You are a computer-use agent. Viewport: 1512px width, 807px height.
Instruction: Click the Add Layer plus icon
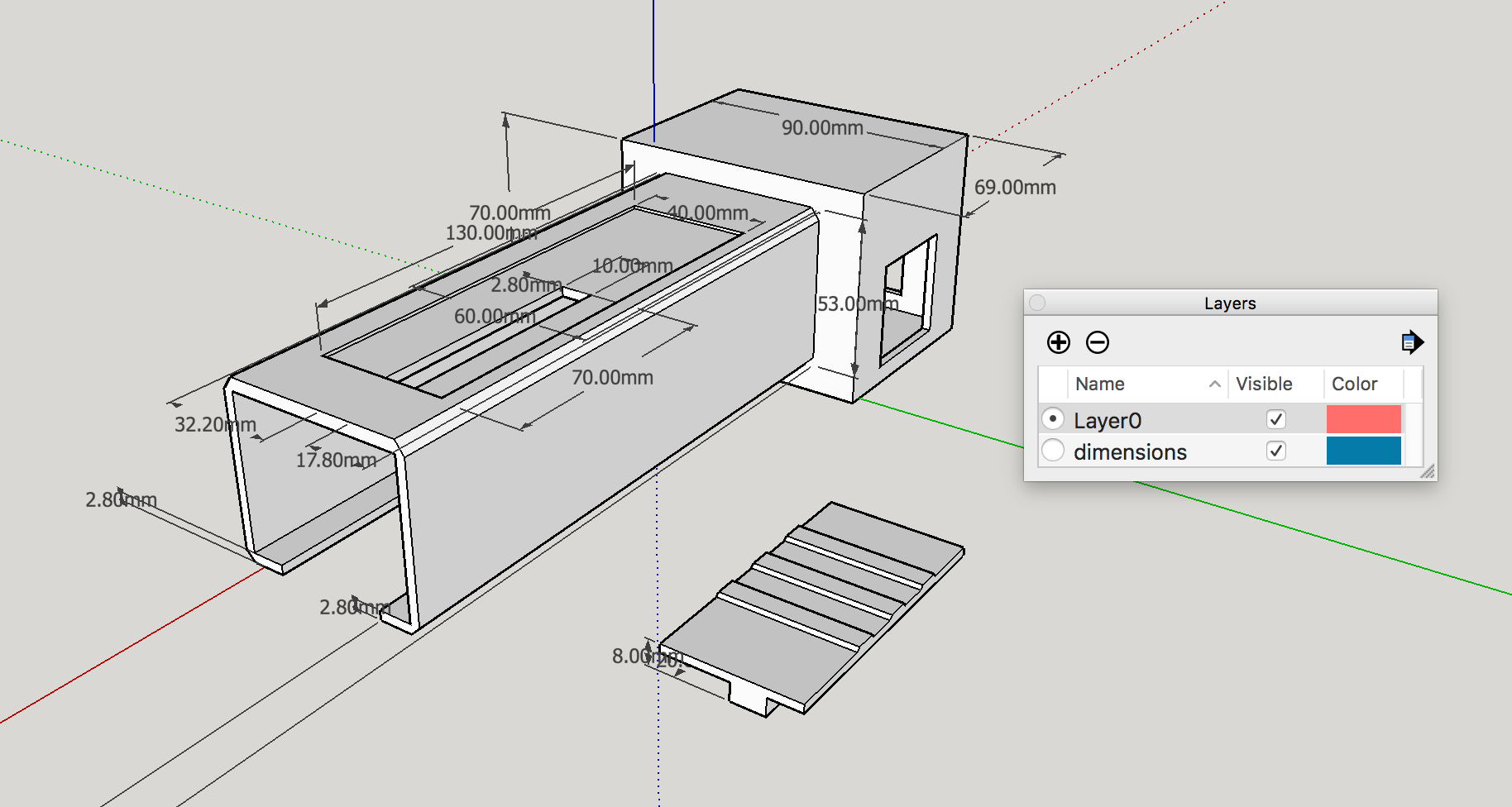[1058, 342]
